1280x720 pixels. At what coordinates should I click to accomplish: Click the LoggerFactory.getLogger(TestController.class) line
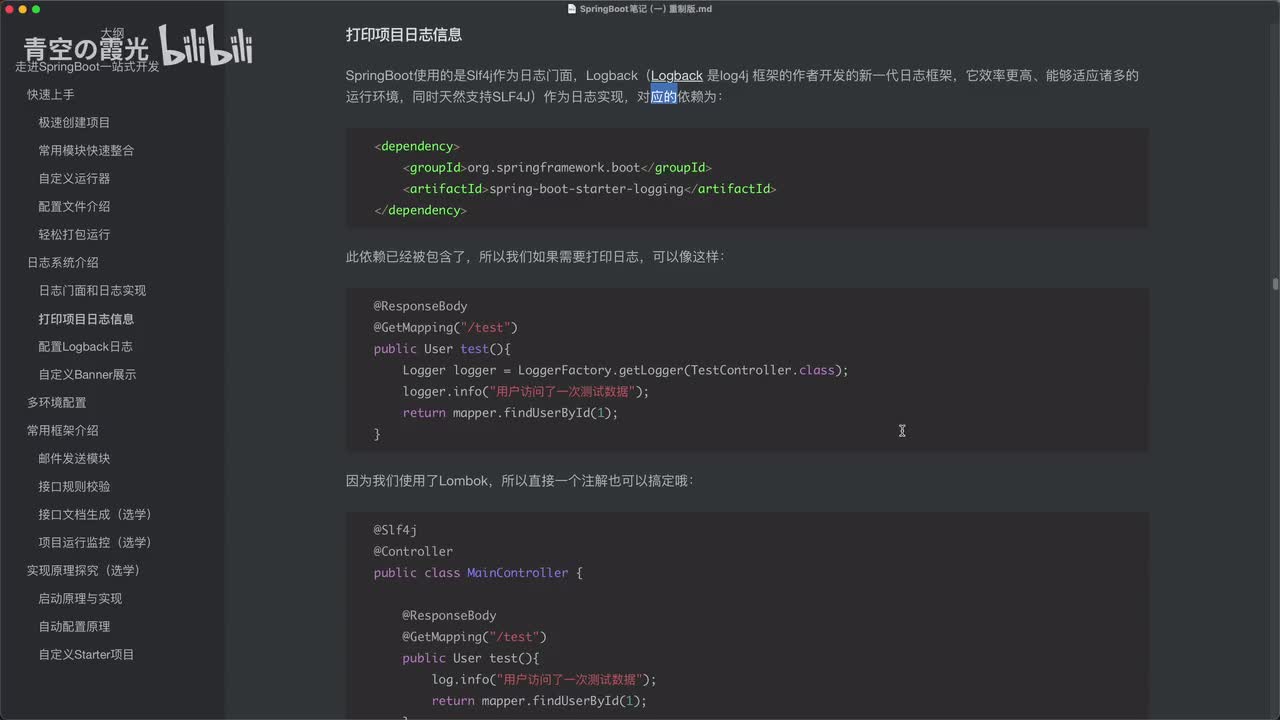click(x=625, y=370)
